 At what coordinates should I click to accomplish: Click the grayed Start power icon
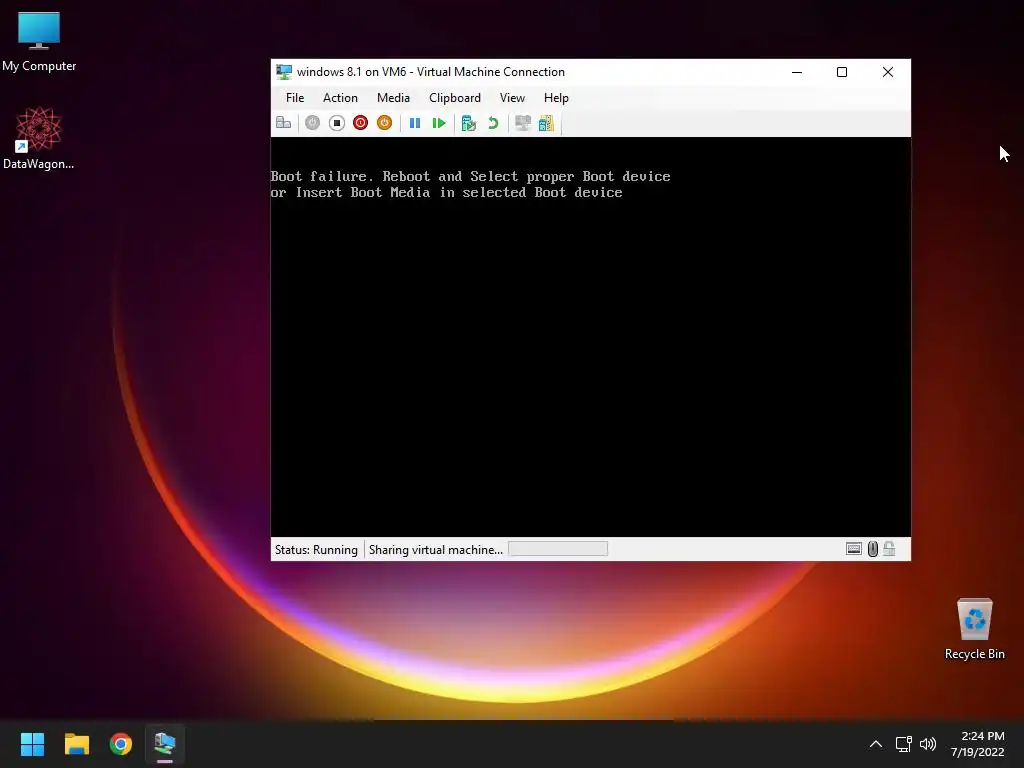(x=312, y=123)
